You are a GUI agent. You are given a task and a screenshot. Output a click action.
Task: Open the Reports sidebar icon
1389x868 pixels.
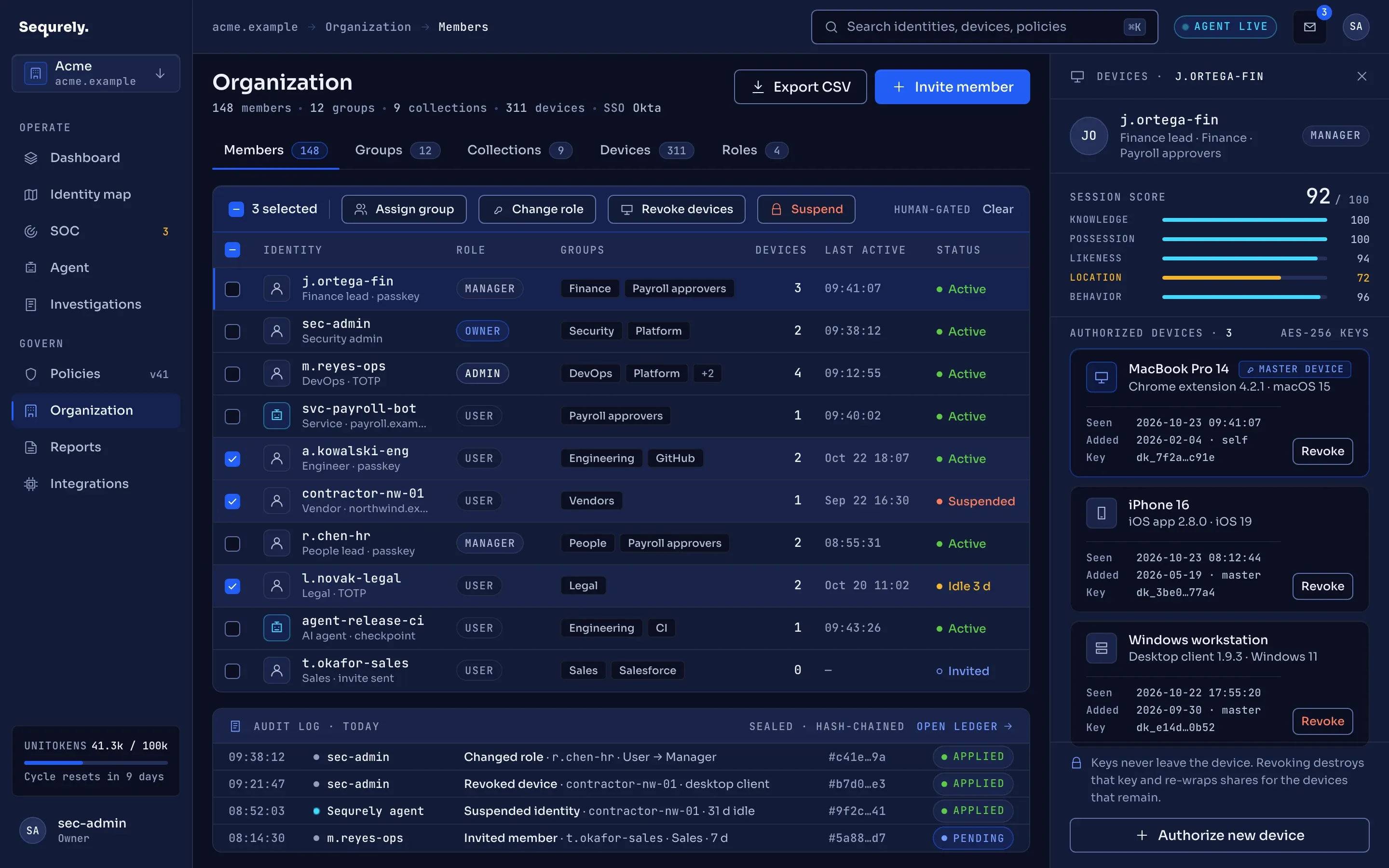pos(31,447)
